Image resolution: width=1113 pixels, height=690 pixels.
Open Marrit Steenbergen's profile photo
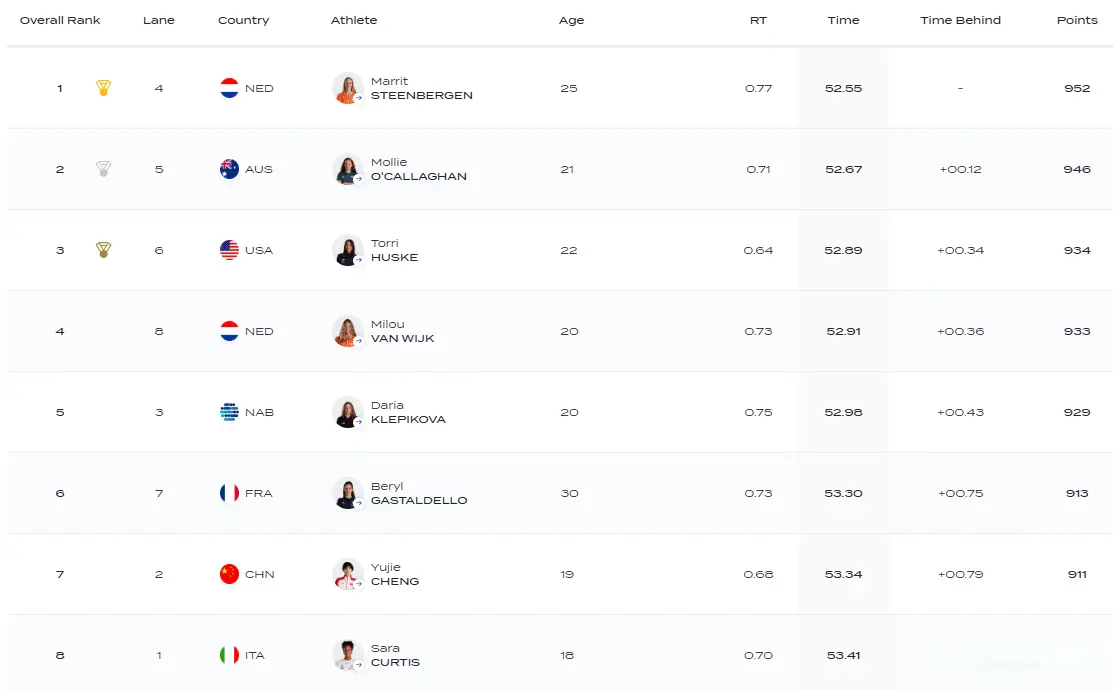347,88
